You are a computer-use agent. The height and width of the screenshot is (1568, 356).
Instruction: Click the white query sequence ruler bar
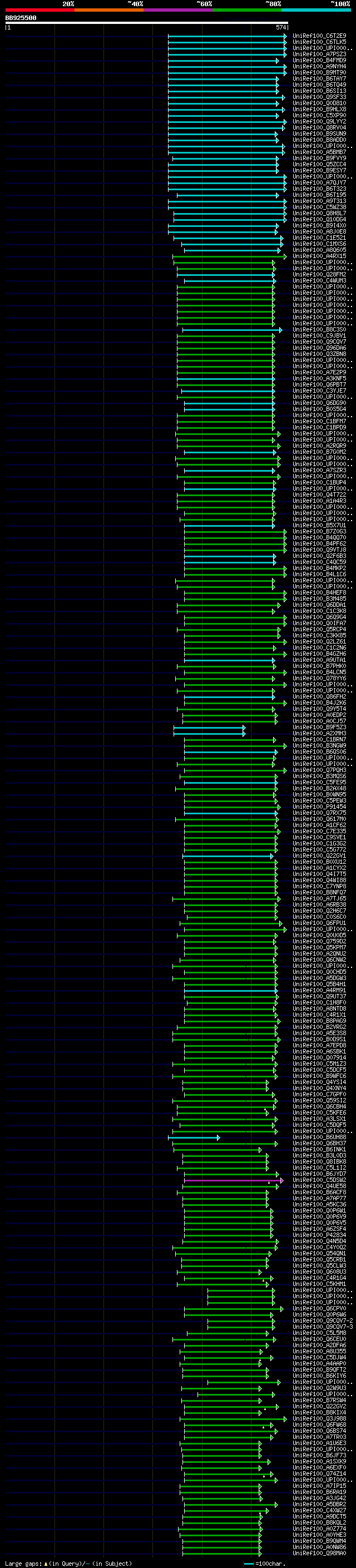pos(147,23)
